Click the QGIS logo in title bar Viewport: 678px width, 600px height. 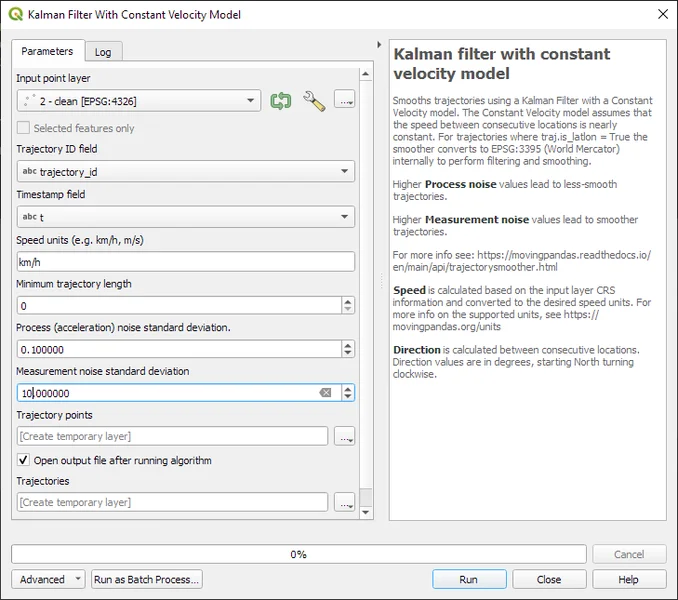coord(16,14)
